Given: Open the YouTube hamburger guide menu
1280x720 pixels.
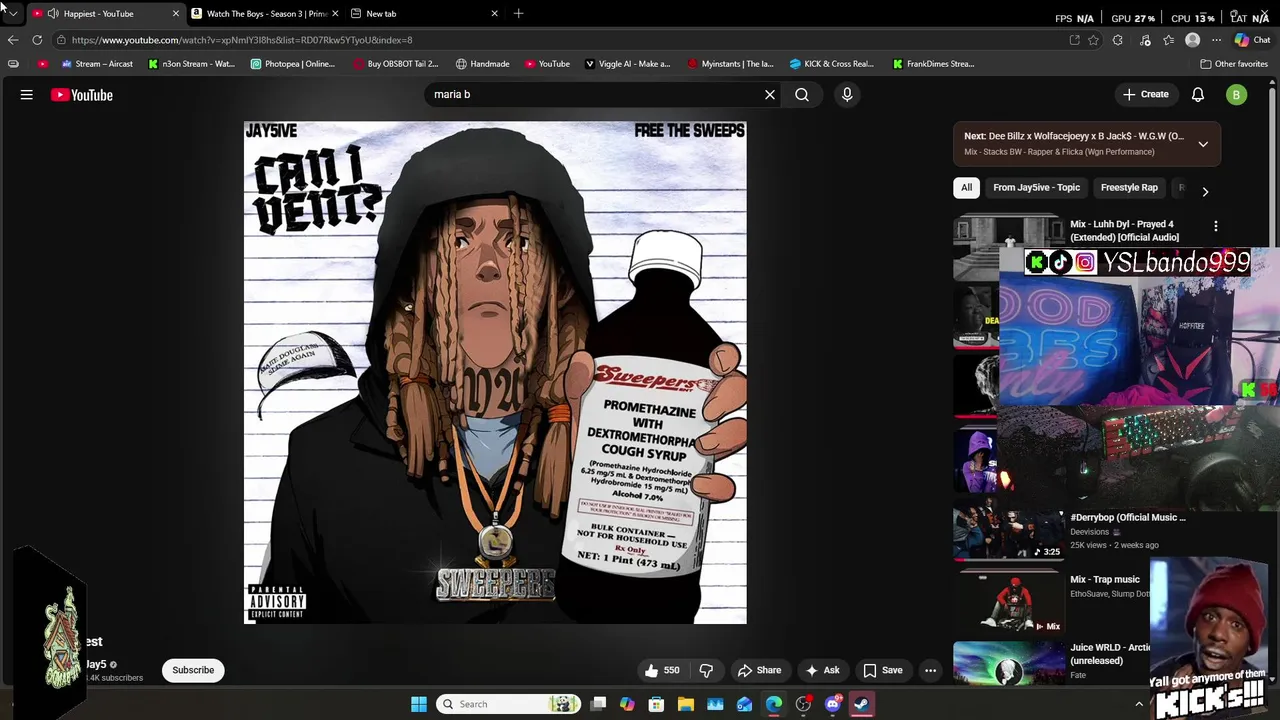Looking at the screenshot, I should 27,95.
